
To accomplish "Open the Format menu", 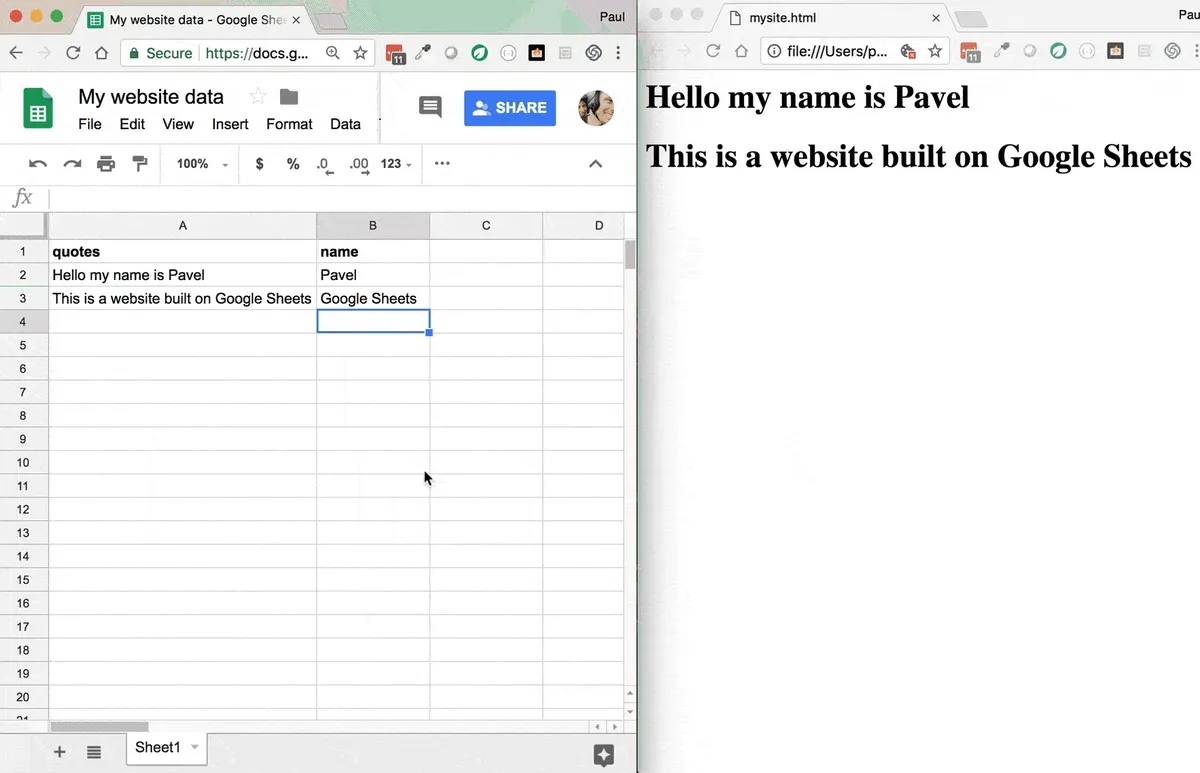I will tap(289, 124).
